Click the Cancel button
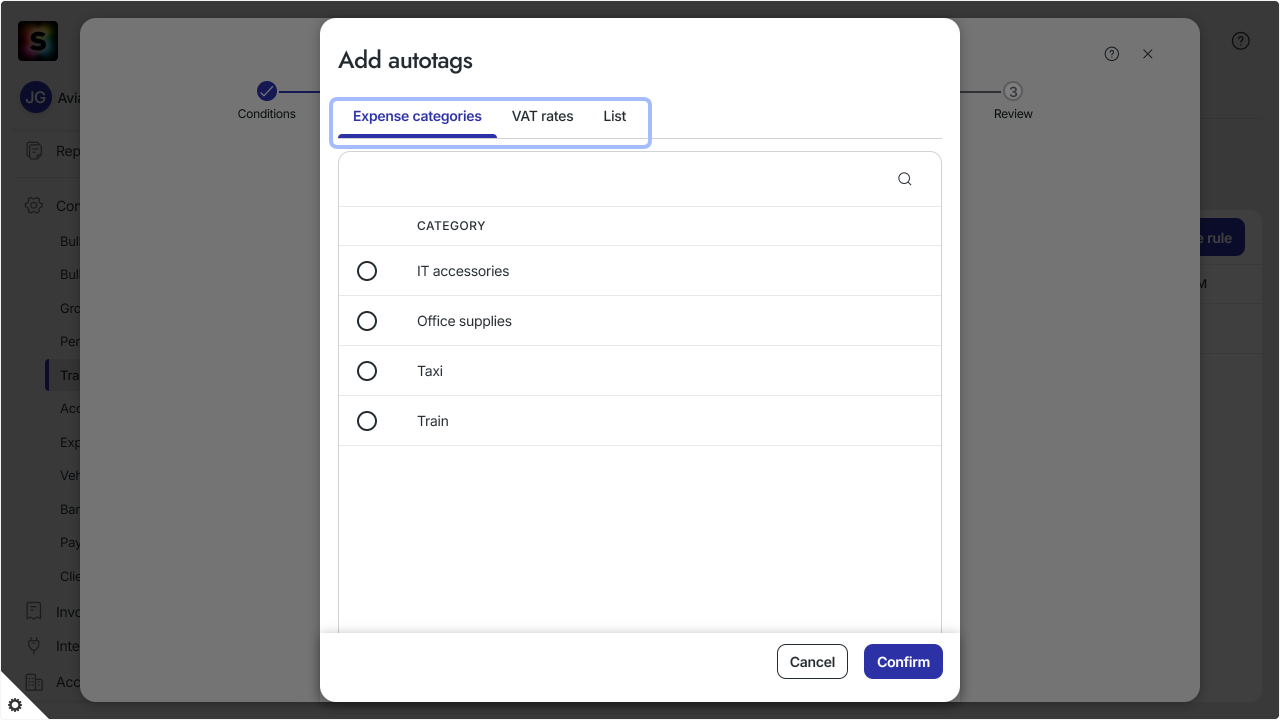Image resolution: width=1280 pixels, height=720 pixels. click(812, 662)
